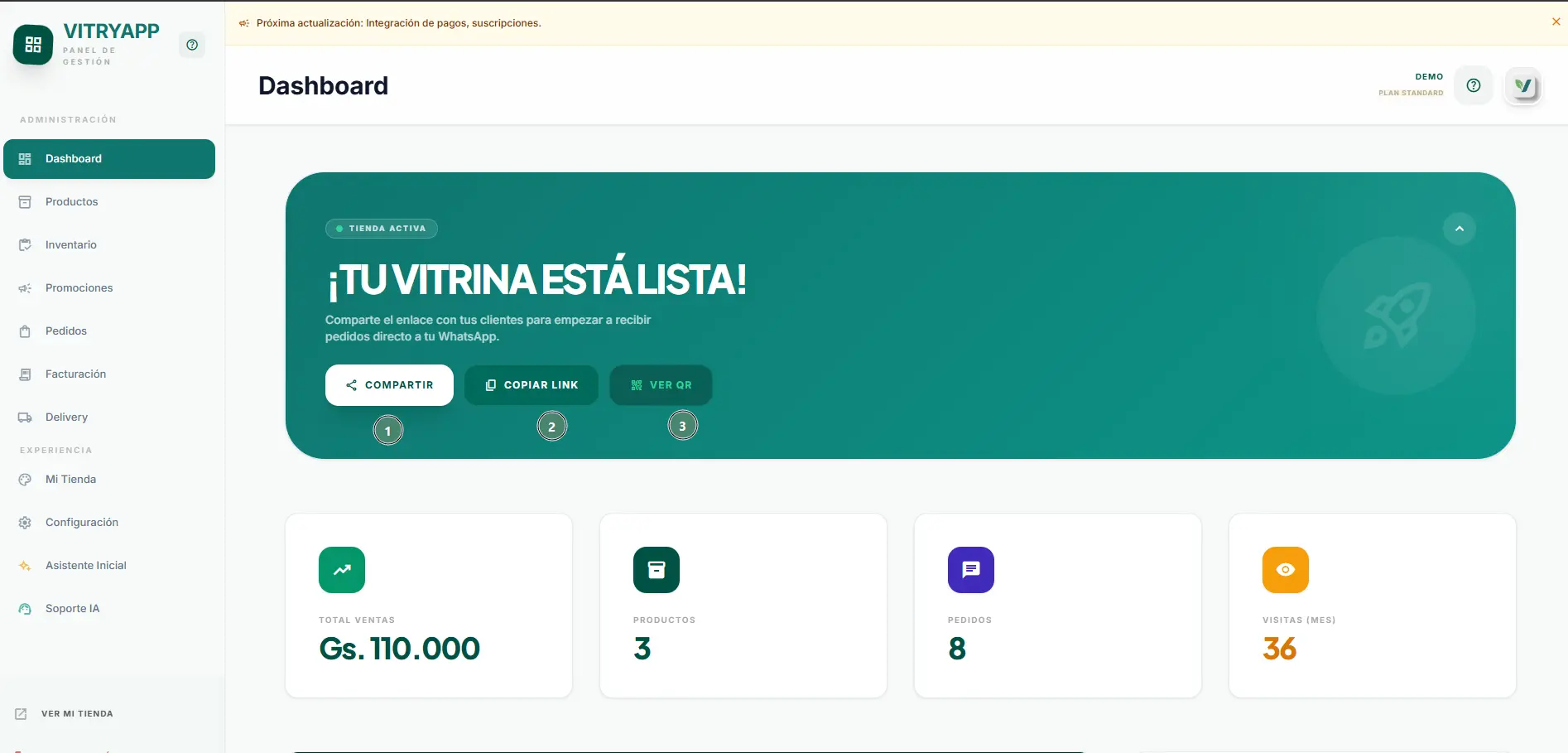Viewport: 1568px width, 753px height.
Task: Click the Pedidos clipboard icon in the sidebar
Action: point(25,331)
